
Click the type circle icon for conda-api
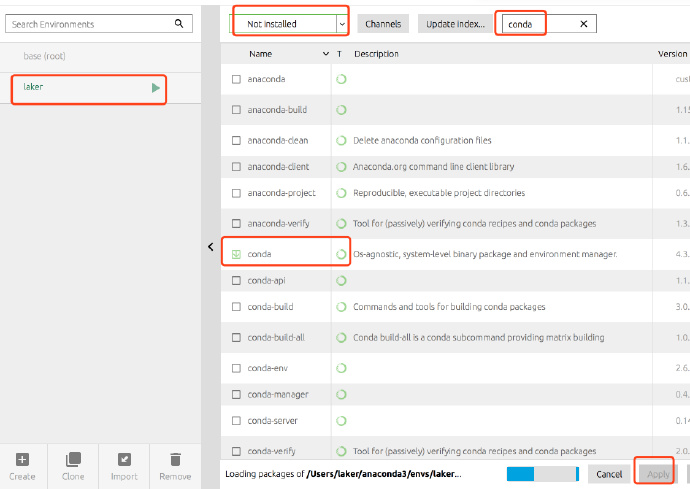coord(341,280)
